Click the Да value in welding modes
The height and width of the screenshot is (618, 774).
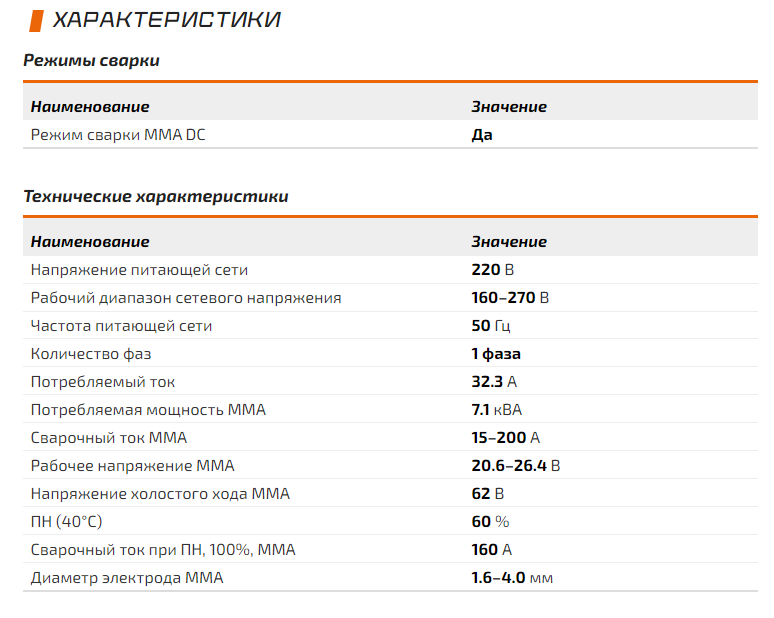(482, 135)
